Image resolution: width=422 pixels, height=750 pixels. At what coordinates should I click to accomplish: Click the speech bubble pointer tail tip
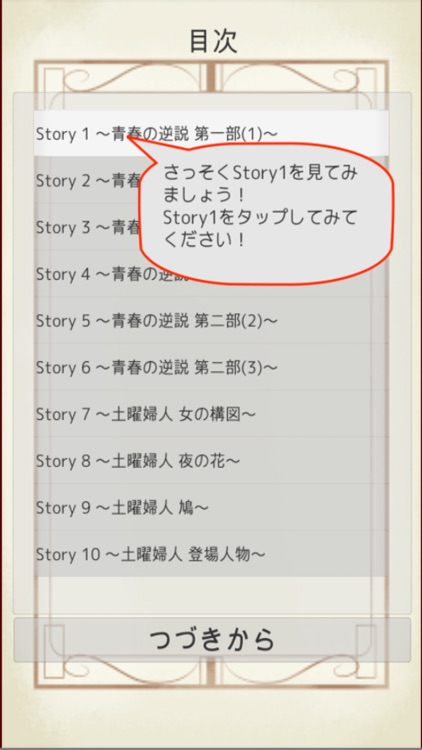tap(129, 138)
